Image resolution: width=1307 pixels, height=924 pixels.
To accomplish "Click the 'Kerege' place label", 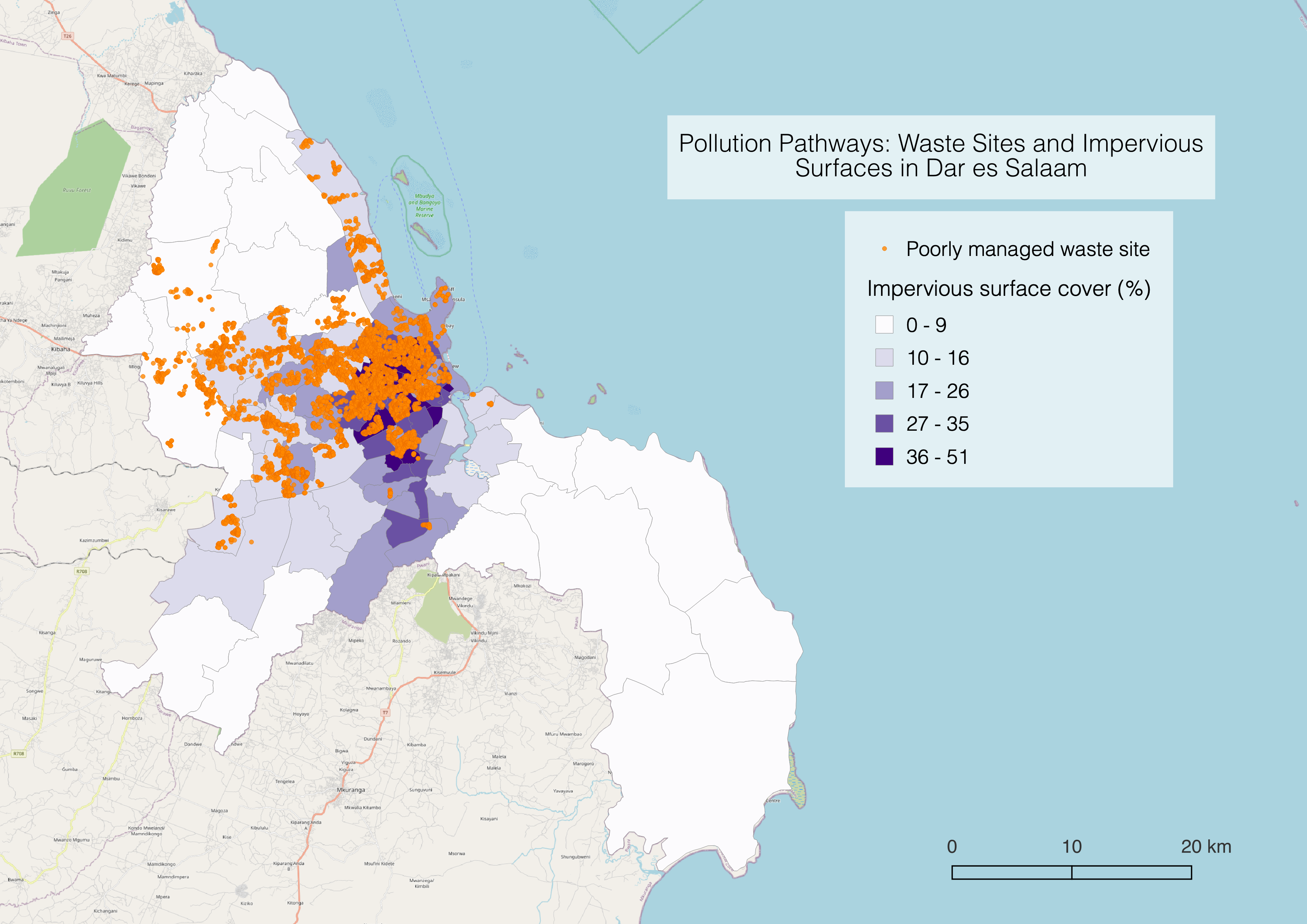I will (132, 83).
